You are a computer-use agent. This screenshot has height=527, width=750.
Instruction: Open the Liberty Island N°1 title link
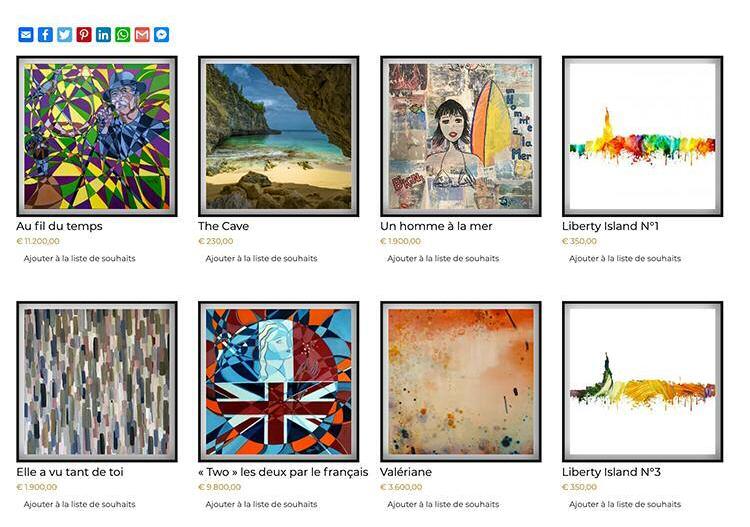(x=610, y=226)
